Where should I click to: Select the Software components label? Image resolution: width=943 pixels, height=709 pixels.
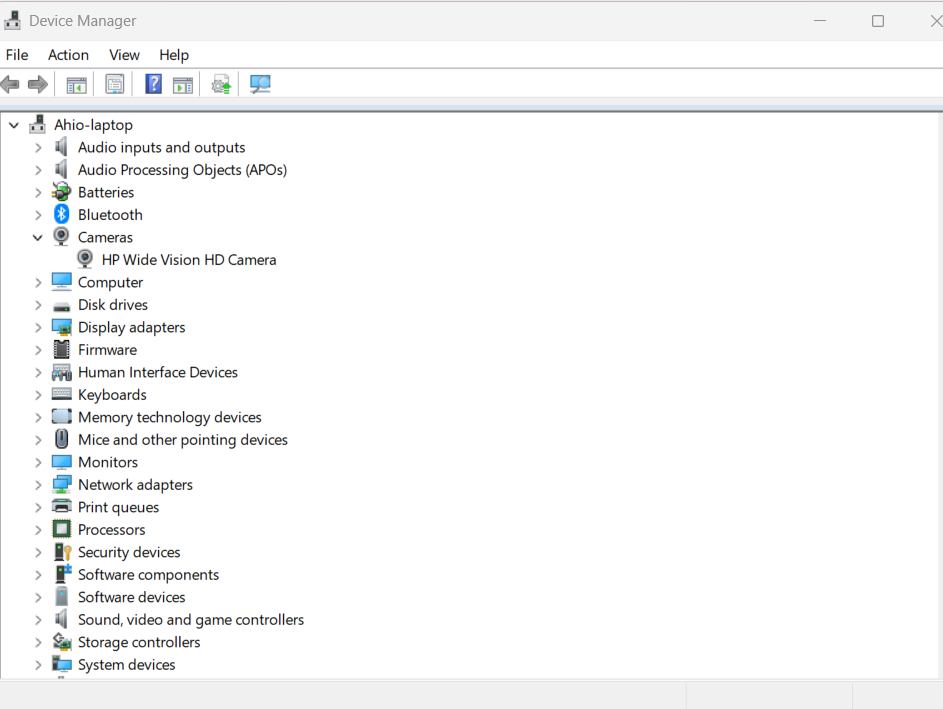click(148, 574)
